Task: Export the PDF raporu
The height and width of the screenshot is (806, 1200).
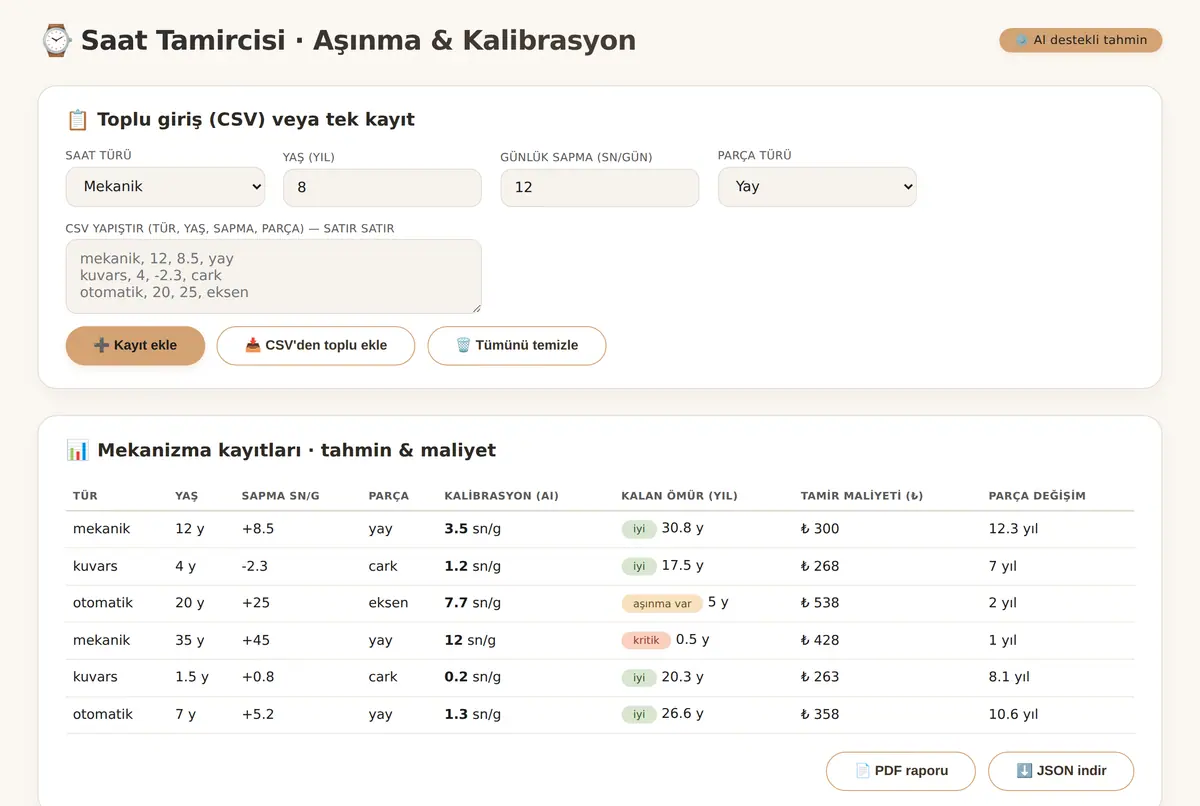Action: [901, 771]
